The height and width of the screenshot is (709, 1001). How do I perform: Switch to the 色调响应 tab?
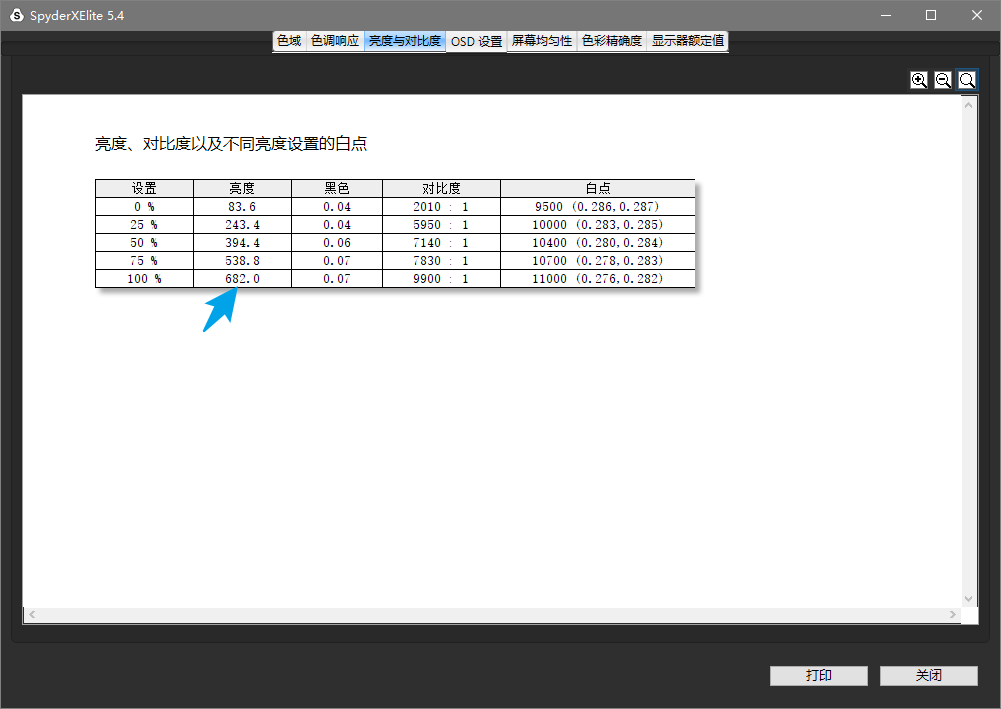tap(335, 41)
